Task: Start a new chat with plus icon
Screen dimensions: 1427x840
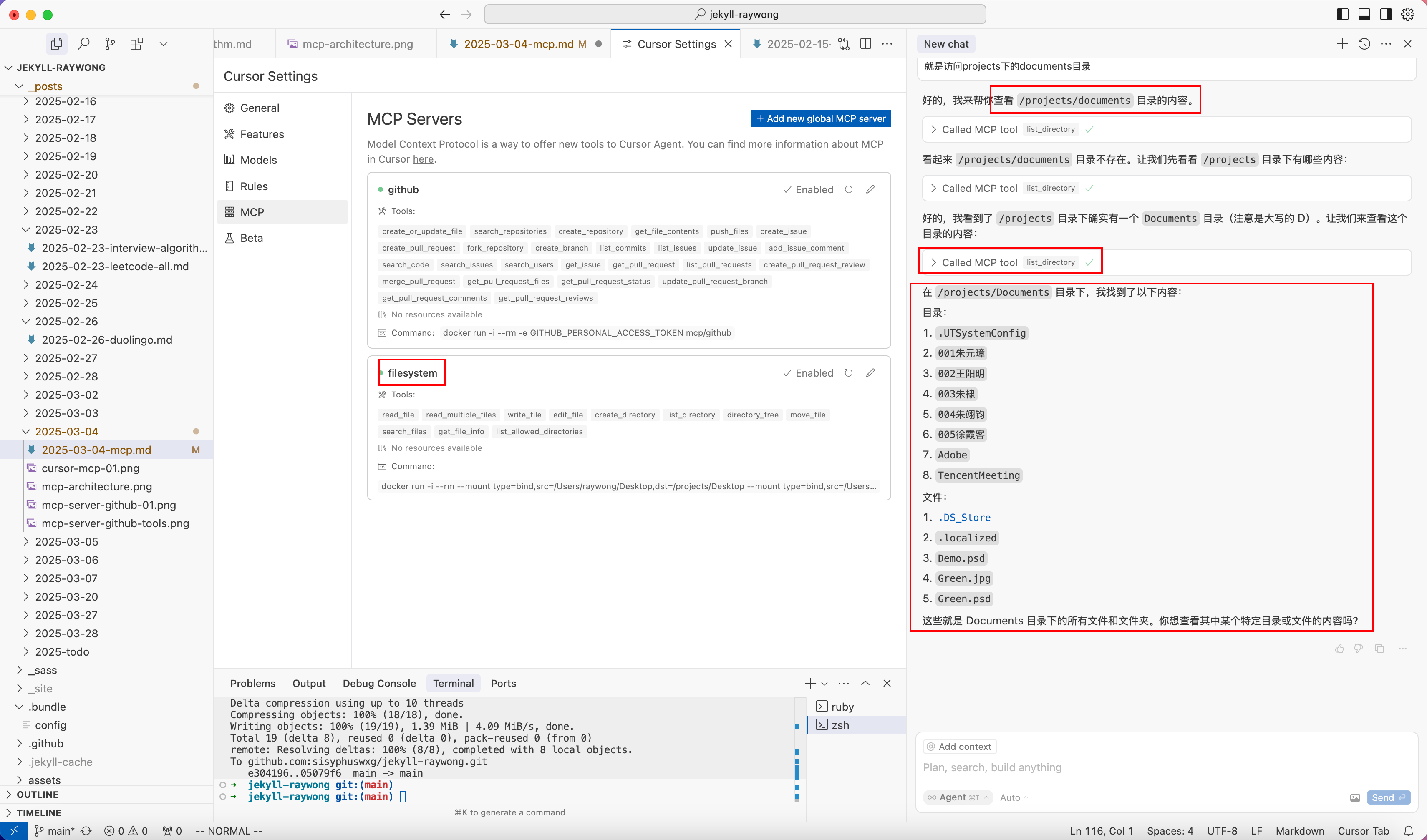Action: 1342,43
